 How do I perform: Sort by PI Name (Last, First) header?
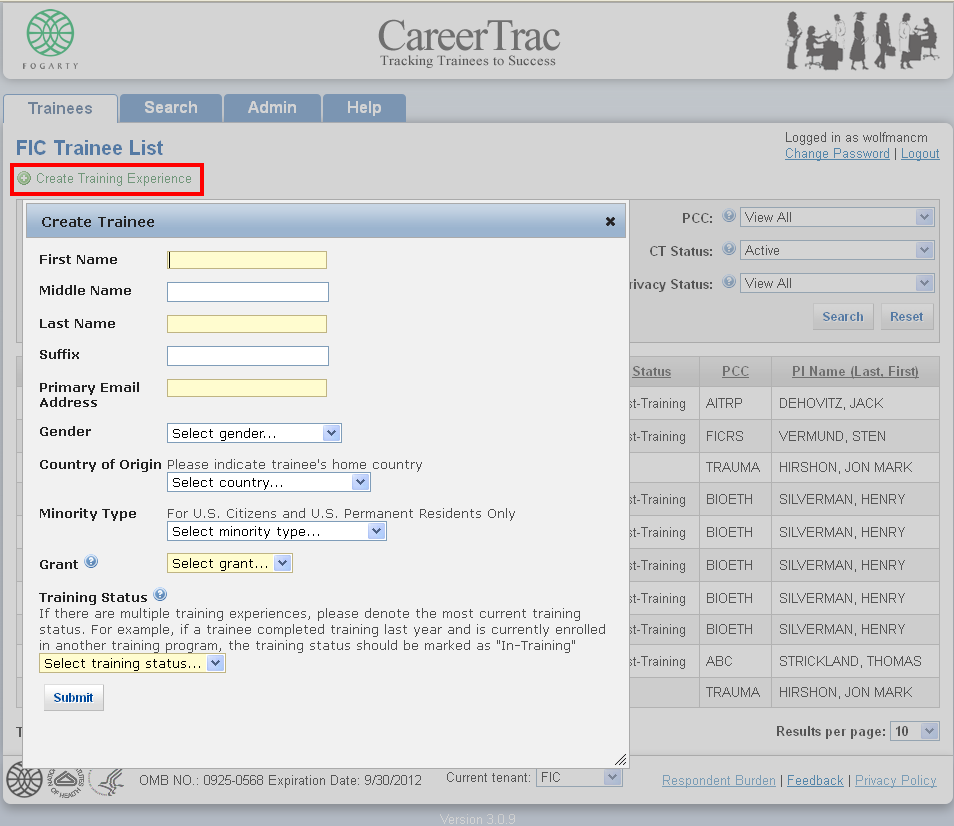[x=855, y=372]
